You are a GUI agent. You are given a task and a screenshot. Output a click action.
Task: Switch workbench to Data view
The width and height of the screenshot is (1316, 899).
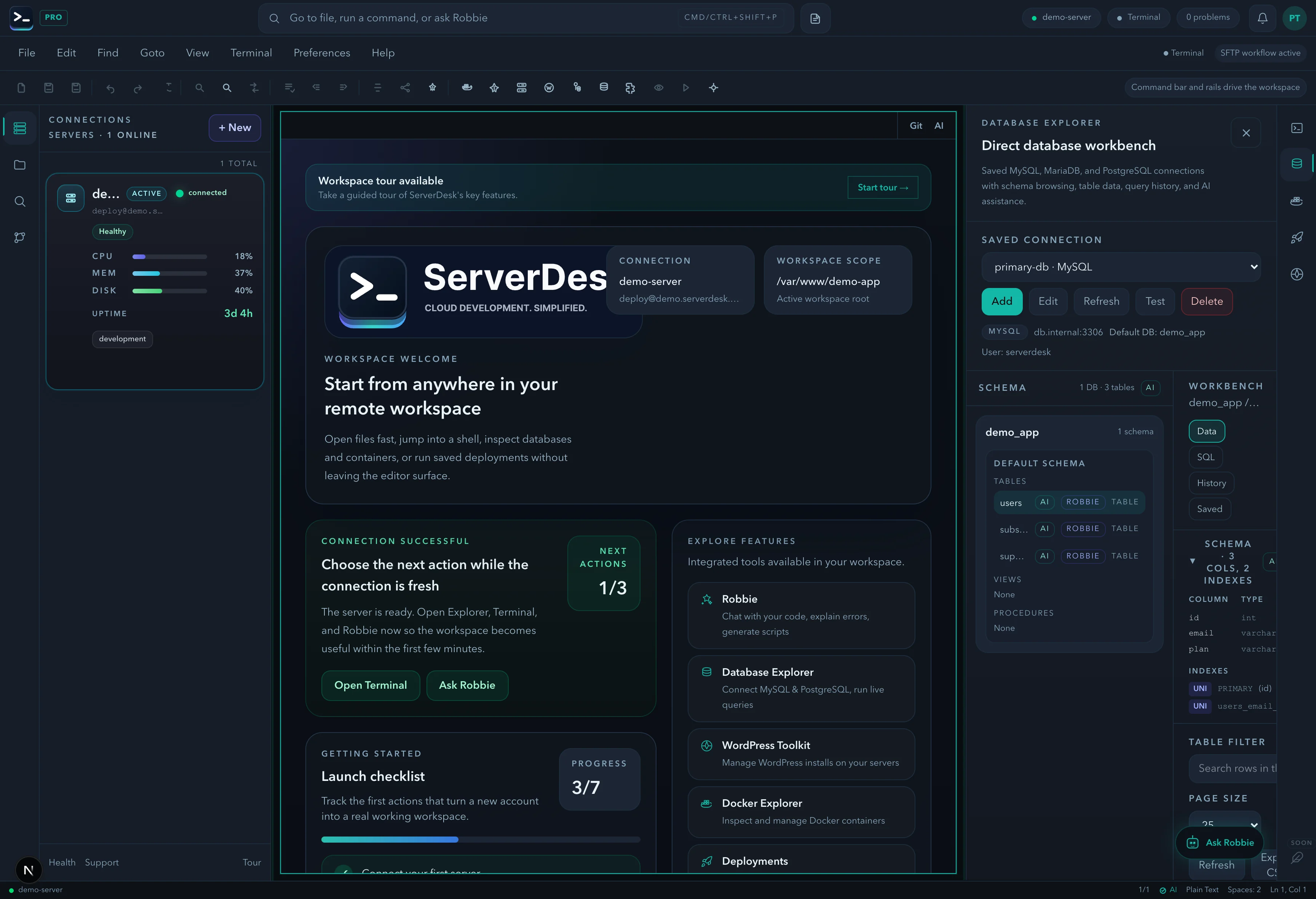point(1207,431)
